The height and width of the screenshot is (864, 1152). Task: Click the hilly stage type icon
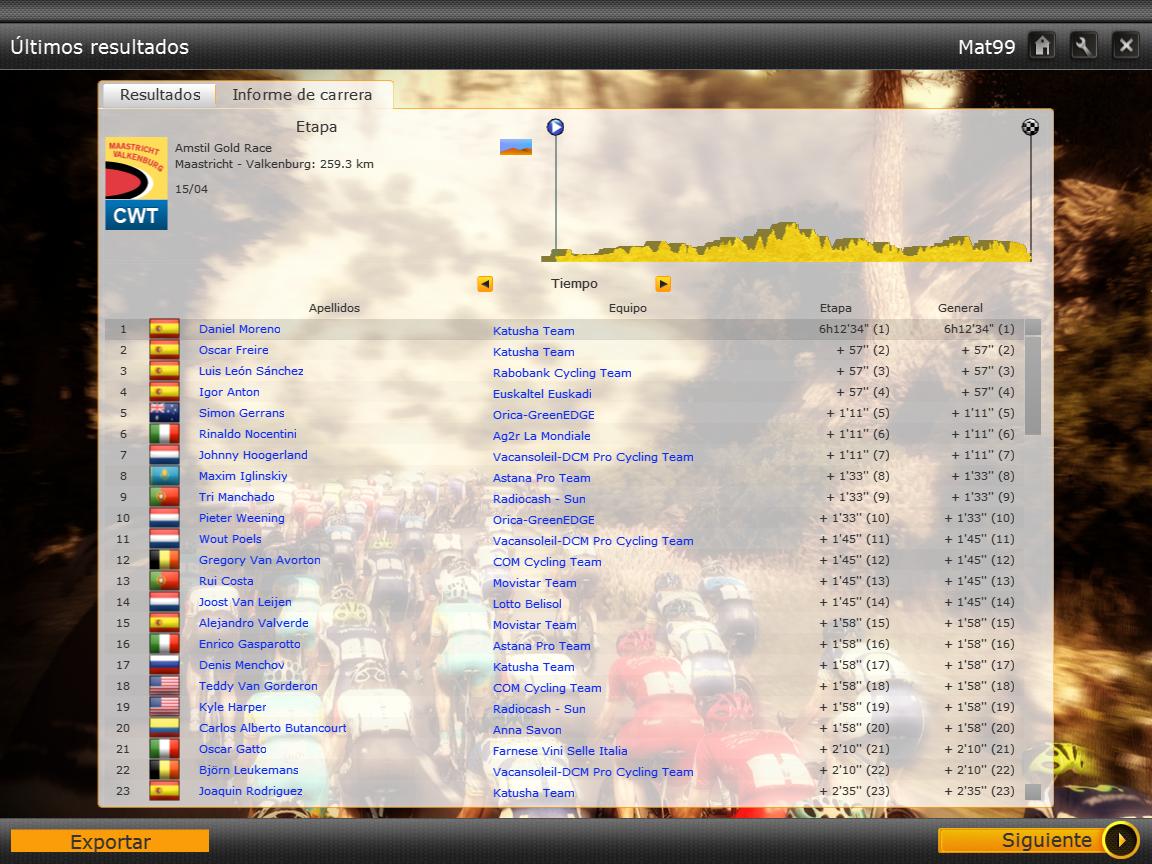[x=516, y=148]
